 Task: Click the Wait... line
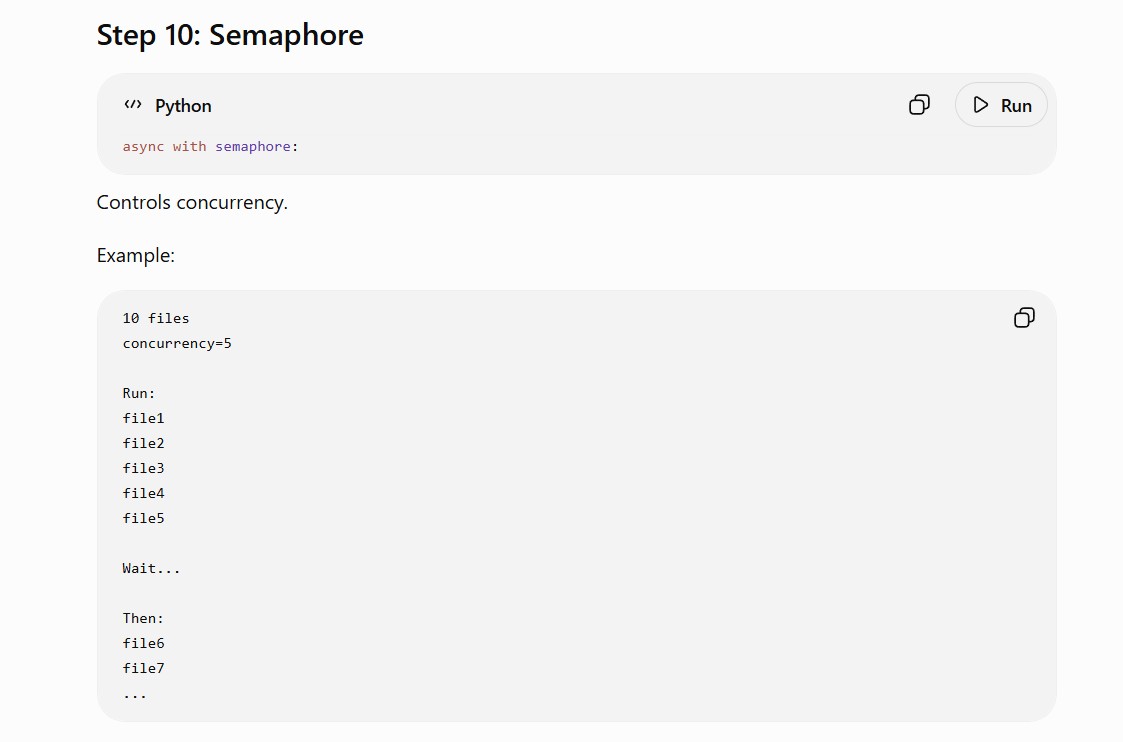[151, 569]
